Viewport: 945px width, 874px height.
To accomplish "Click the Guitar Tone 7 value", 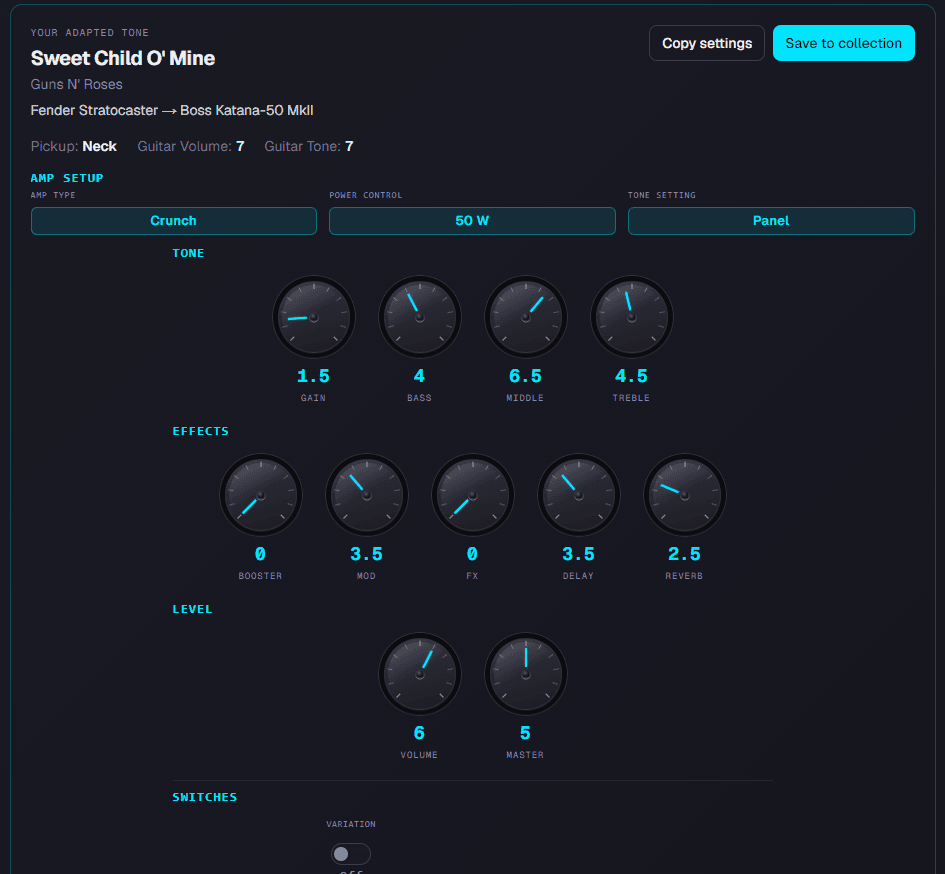I will click(349, 146).
